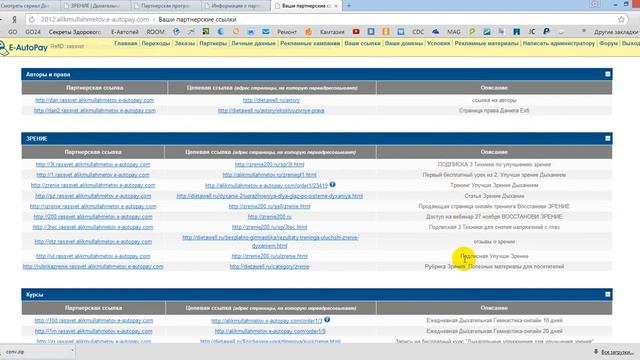Switch to the 'Смотреть сериал' tab
Screen dimensions: 640x360
(30, 6)
